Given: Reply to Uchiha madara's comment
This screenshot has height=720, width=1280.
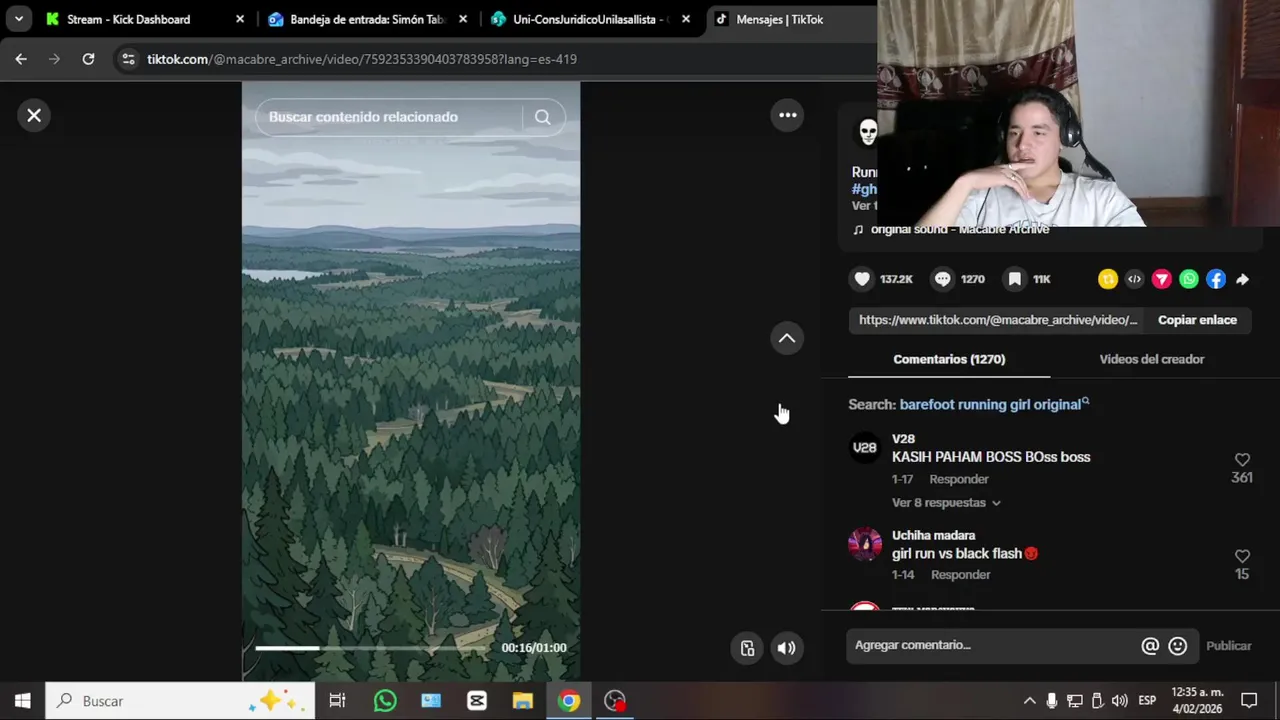Looking at the screenshot, I should click(x=960, y=575).
